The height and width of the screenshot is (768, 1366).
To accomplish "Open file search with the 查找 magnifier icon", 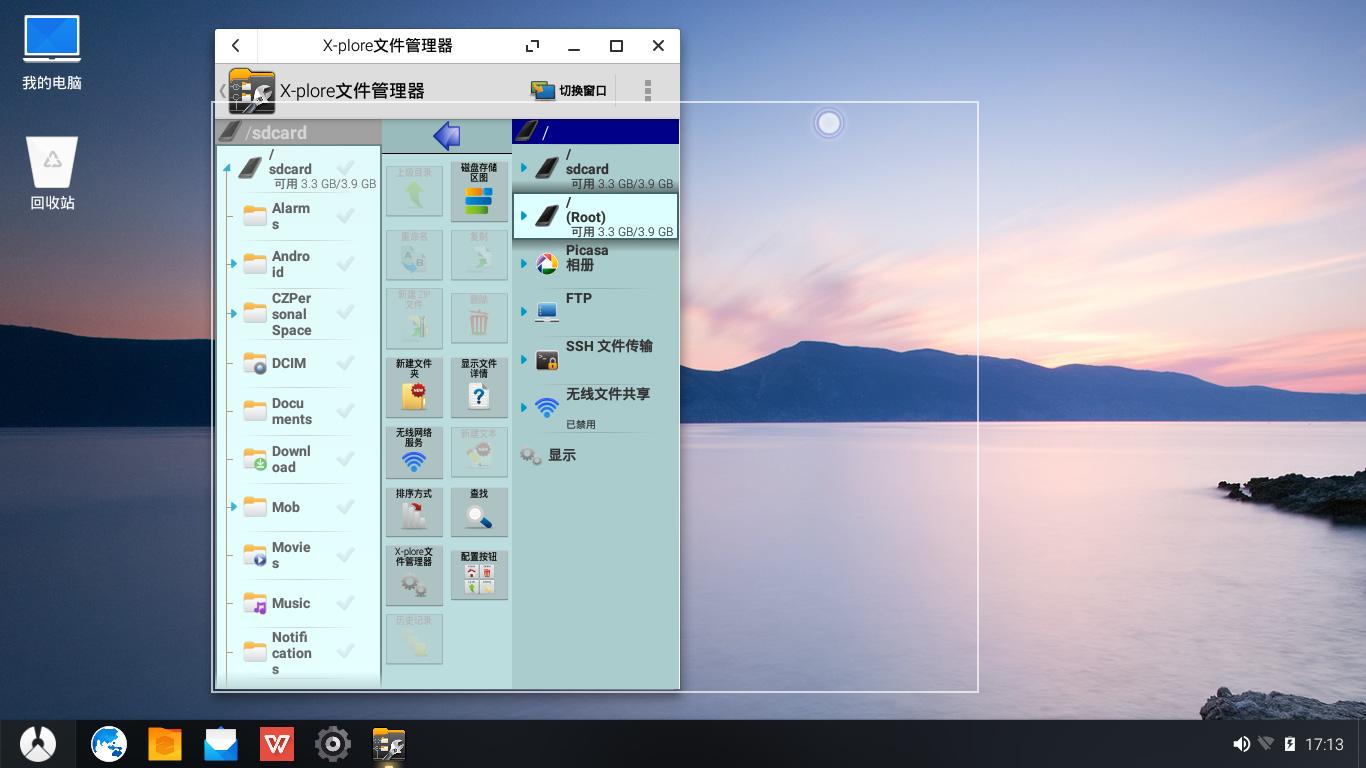I will coord(478,511).
